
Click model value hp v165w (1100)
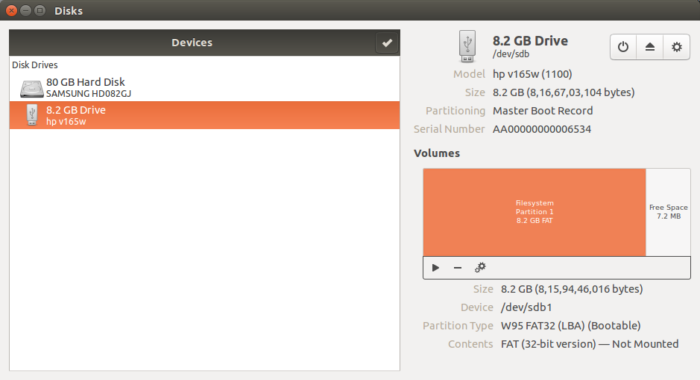coord(532,74)
